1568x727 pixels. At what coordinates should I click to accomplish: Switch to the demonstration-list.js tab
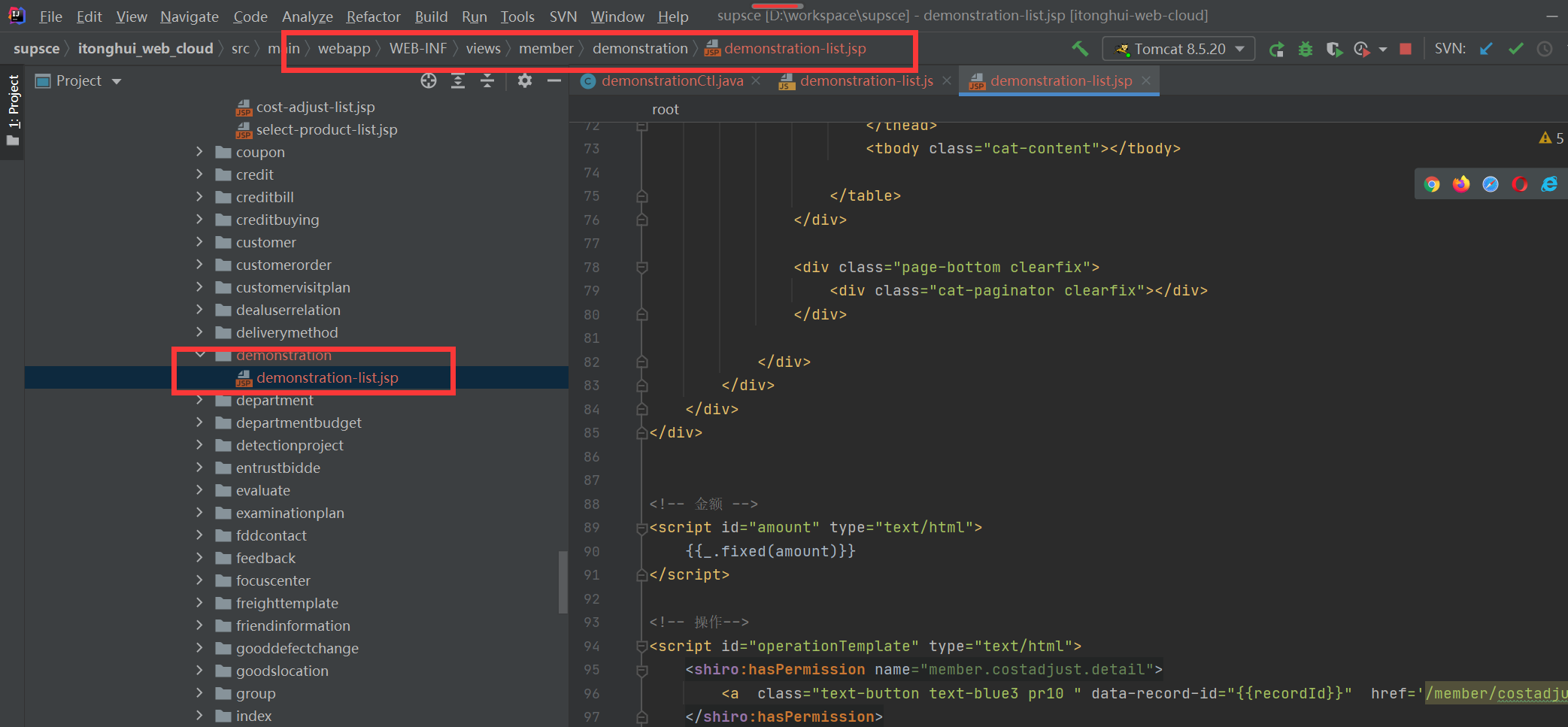(x=866, y=80)
